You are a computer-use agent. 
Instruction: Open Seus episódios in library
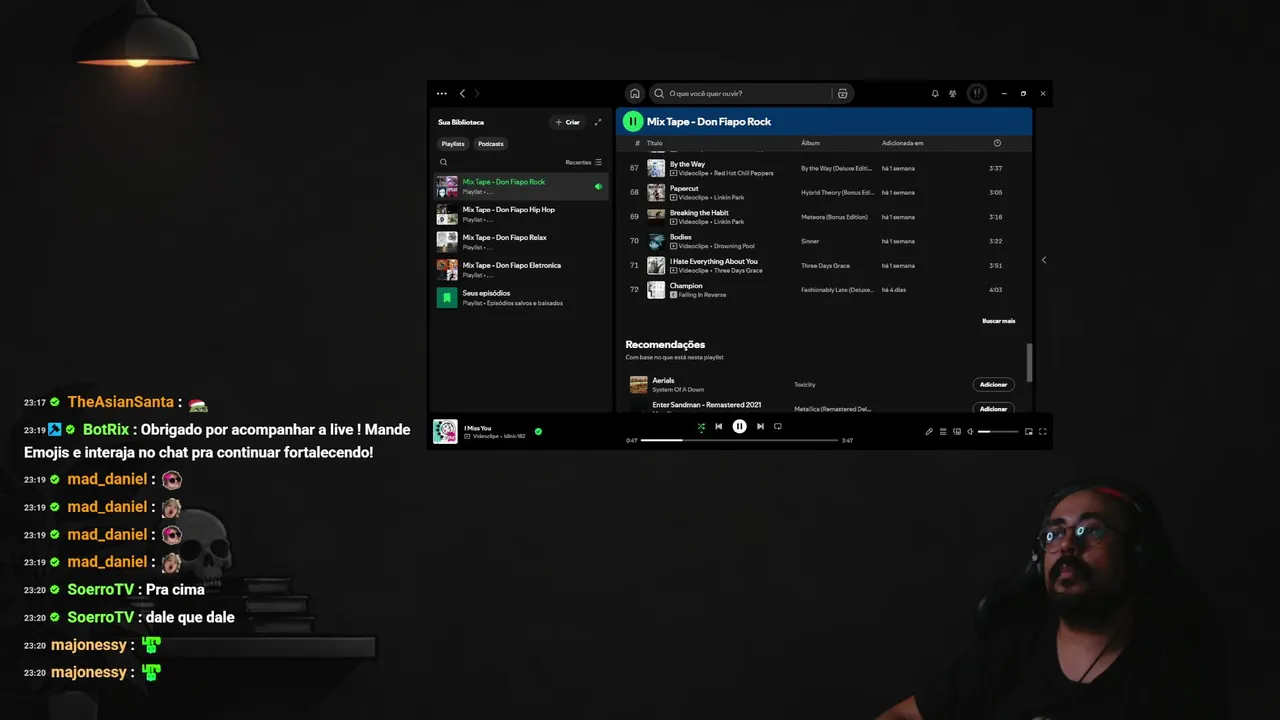click(520, 298)
